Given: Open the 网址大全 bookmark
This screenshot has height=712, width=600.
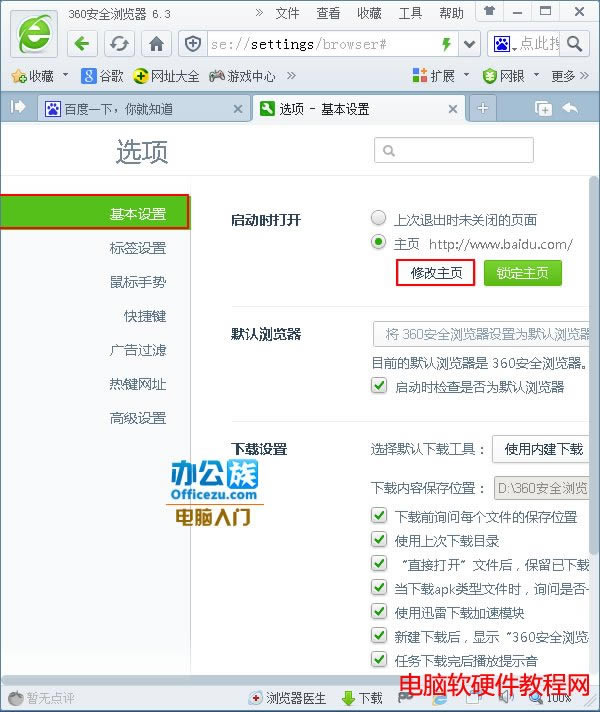Looking at the screenshot, I should pos(166,76).
